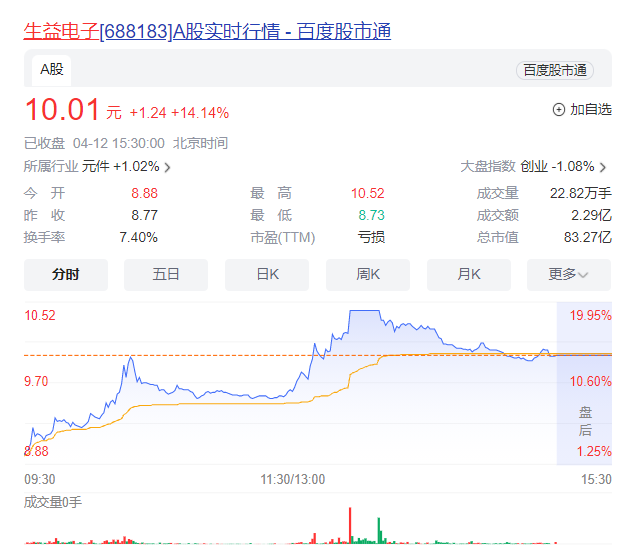Add stock via 加自选 text
This screenshot has width=639, height=552.
click(x=591, y=110)
